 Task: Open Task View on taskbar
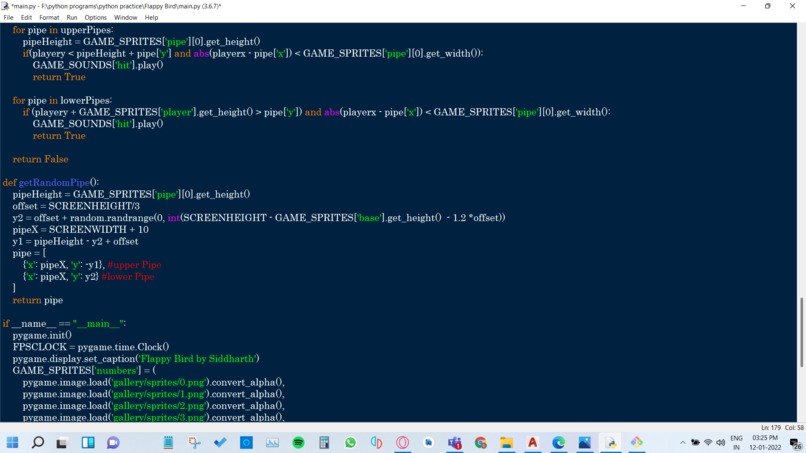tap(62, 443)
